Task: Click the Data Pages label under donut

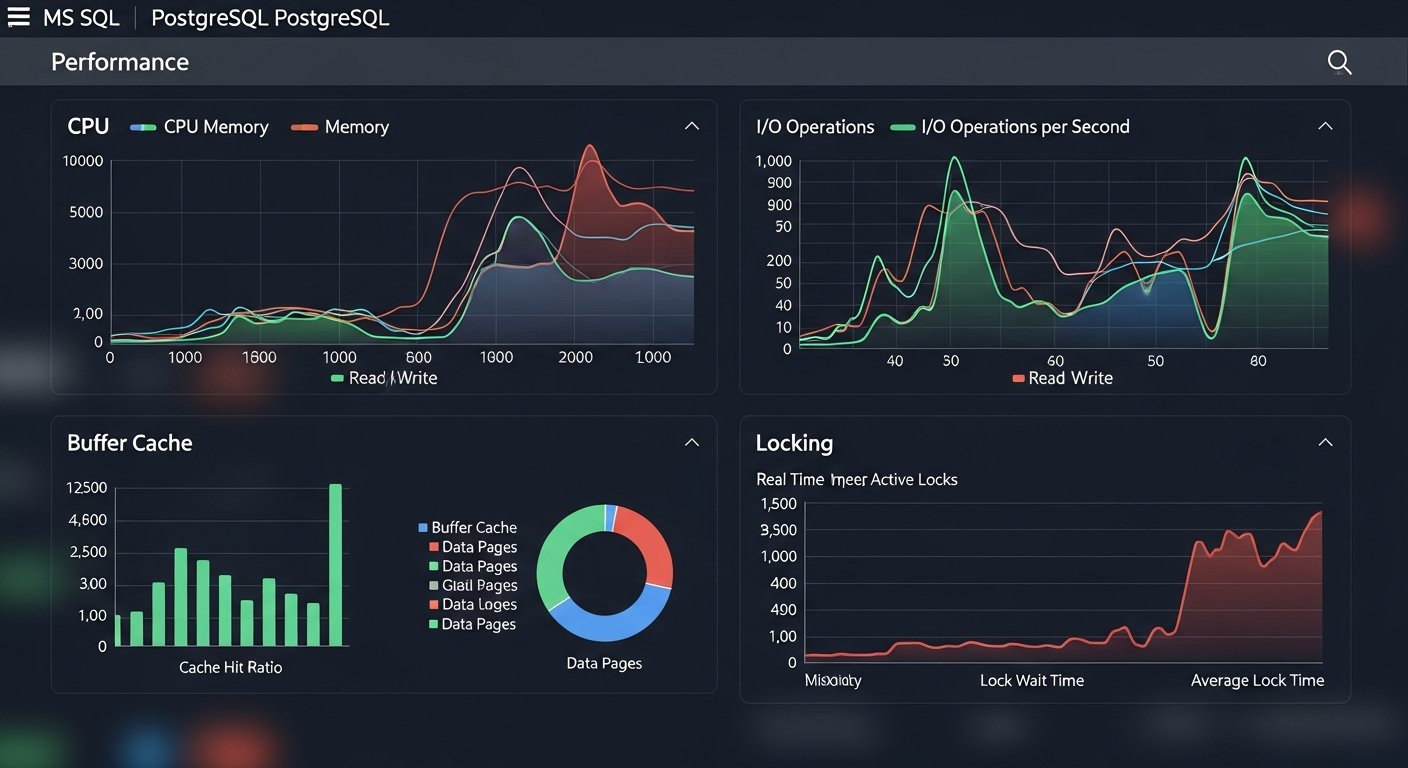Action: 604,663
